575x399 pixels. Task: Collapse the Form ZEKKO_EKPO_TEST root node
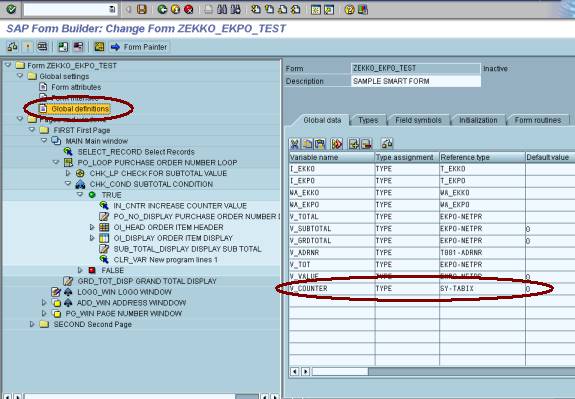(8, 65)
